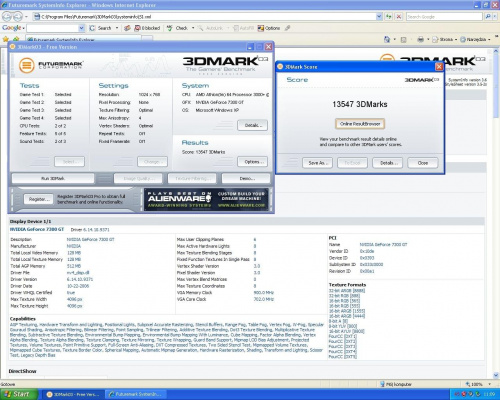The image size is (500, 400).
Task: Open Google toolbar Options
Action: pyautogui.click(x=269, y=28)
